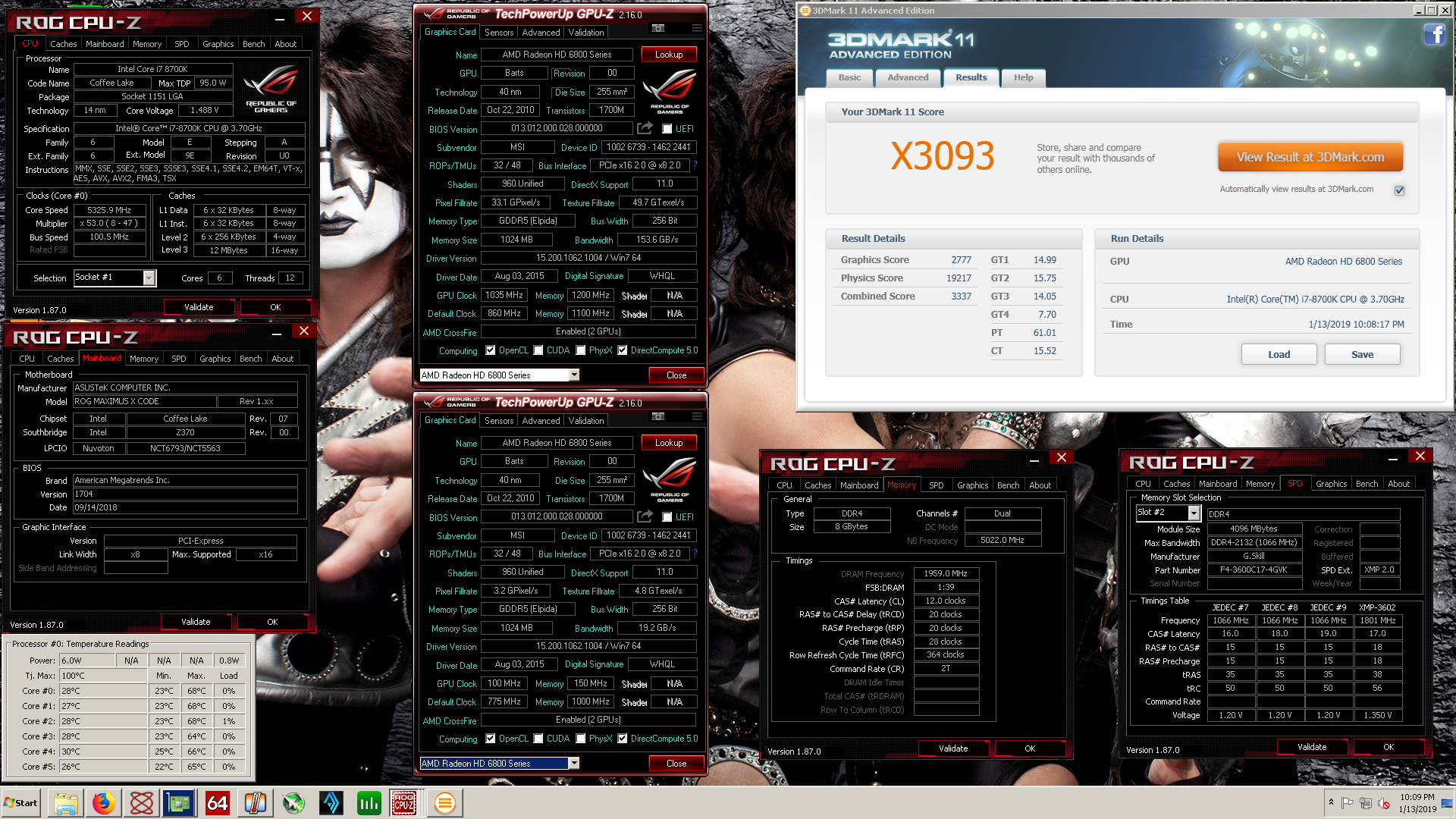The image size is (1456, 819).
Task: Expand Slot #2 dropdown in CPU-Z SPD window
Action: point(1194,513)
